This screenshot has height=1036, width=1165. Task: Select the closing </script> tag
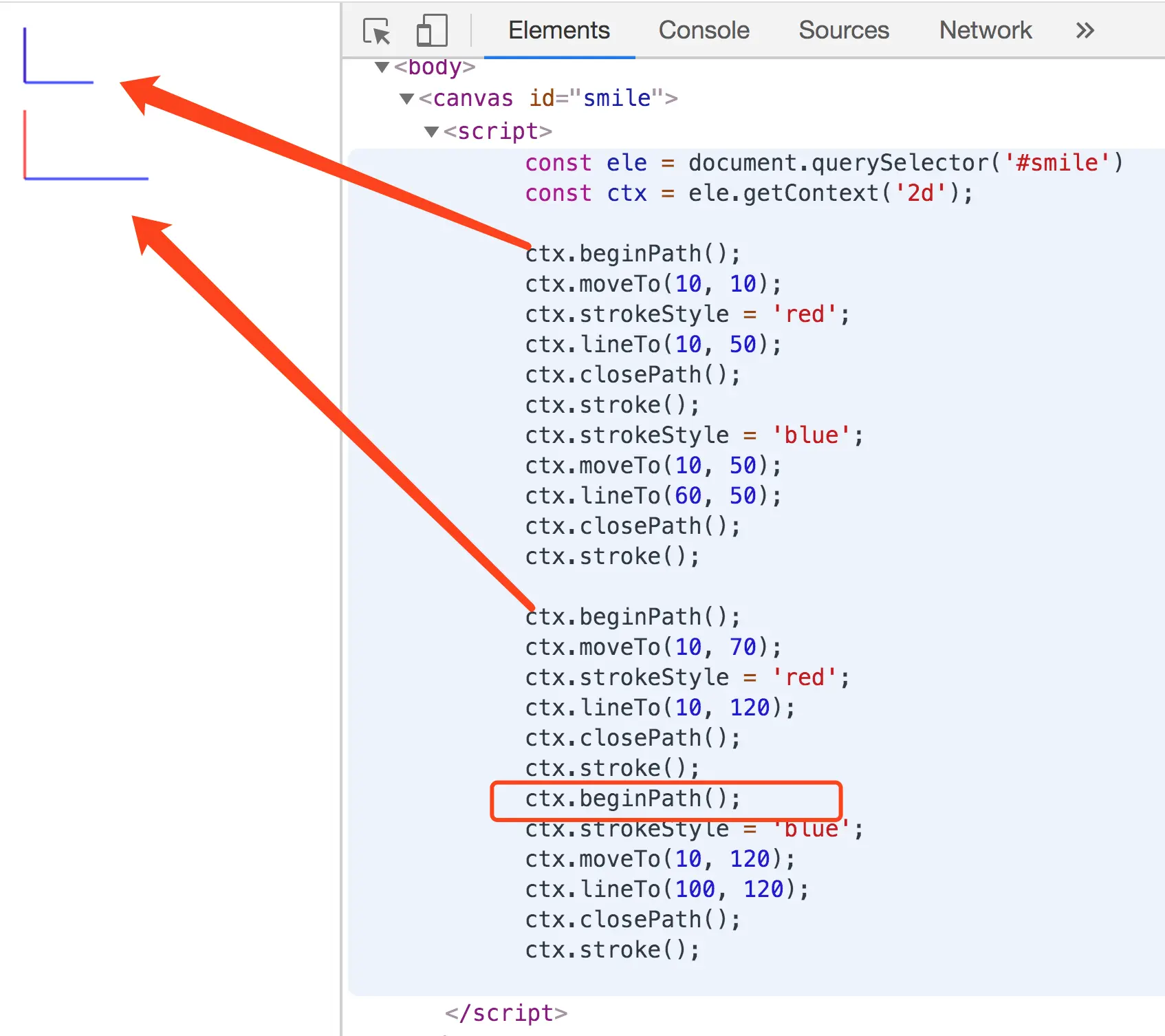click(506, 1013)
